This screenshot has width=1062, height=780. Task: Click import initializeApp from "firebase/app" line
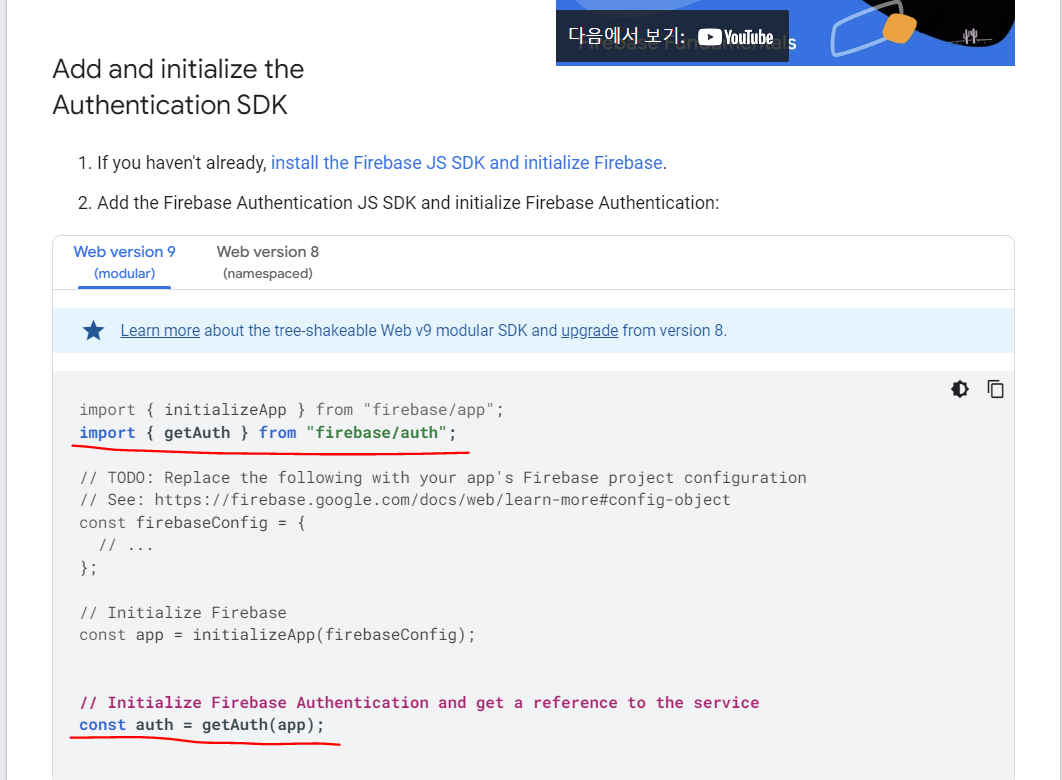(x=291, y=410)
